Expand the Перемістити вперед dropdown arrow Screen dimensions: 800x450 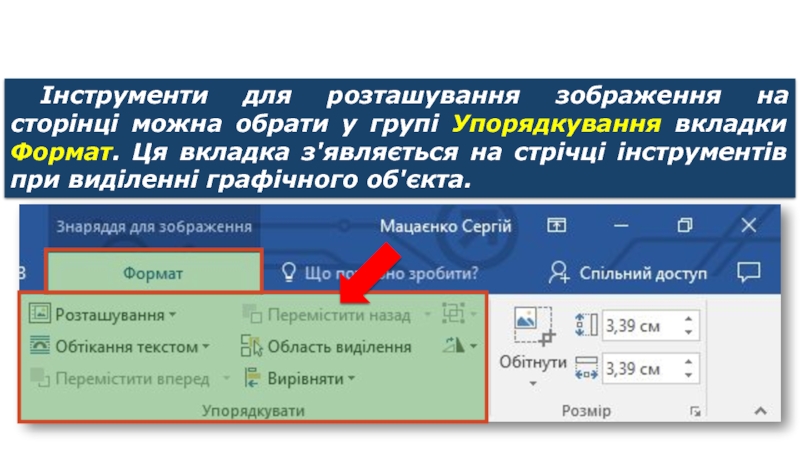tap(226, 379)
